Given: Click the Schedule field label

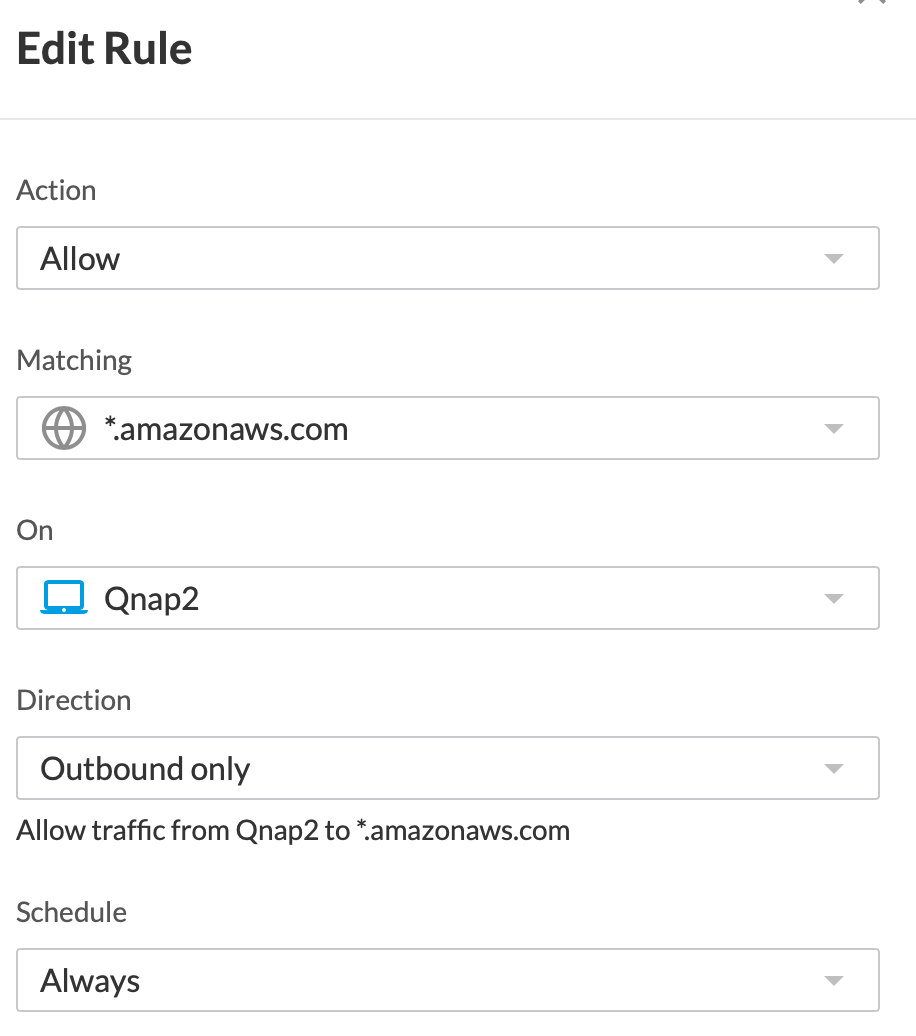Looking at the screenshot, I should [72, 912].
